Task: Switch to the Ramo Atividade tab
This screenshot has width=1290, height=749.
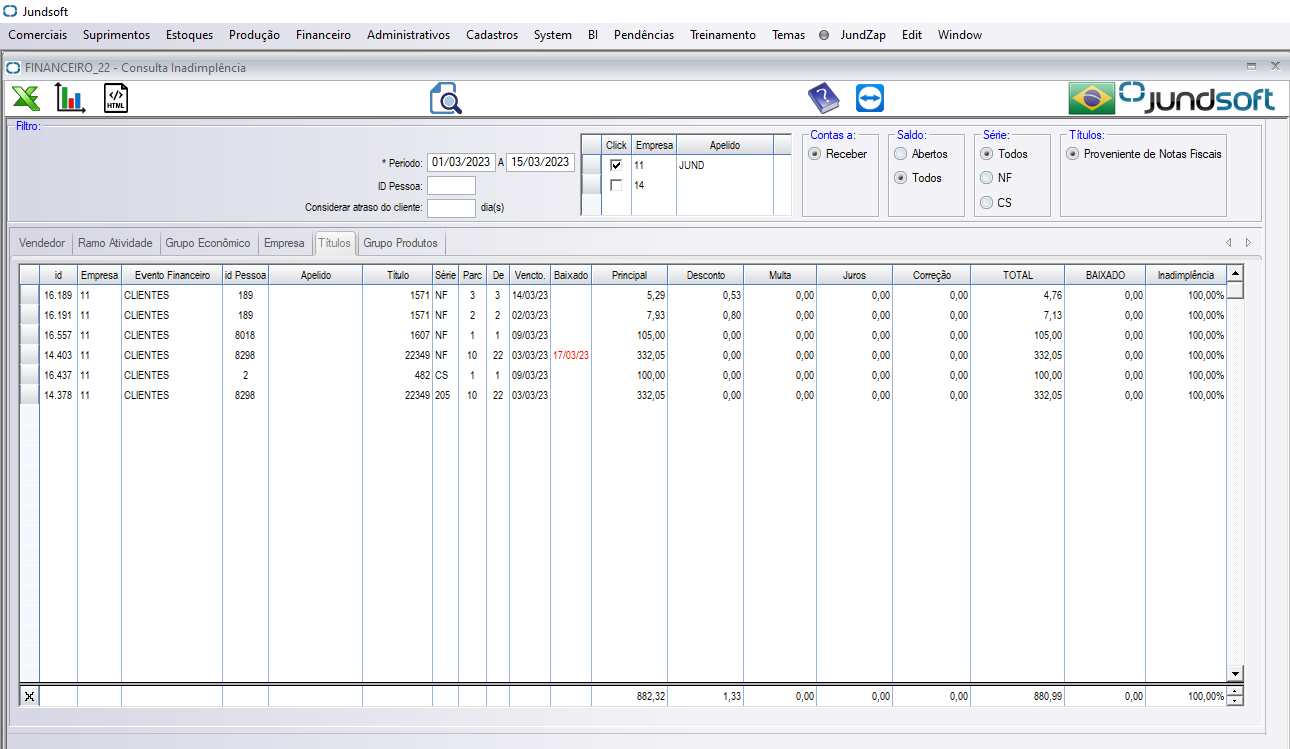Action: point(115,243)
